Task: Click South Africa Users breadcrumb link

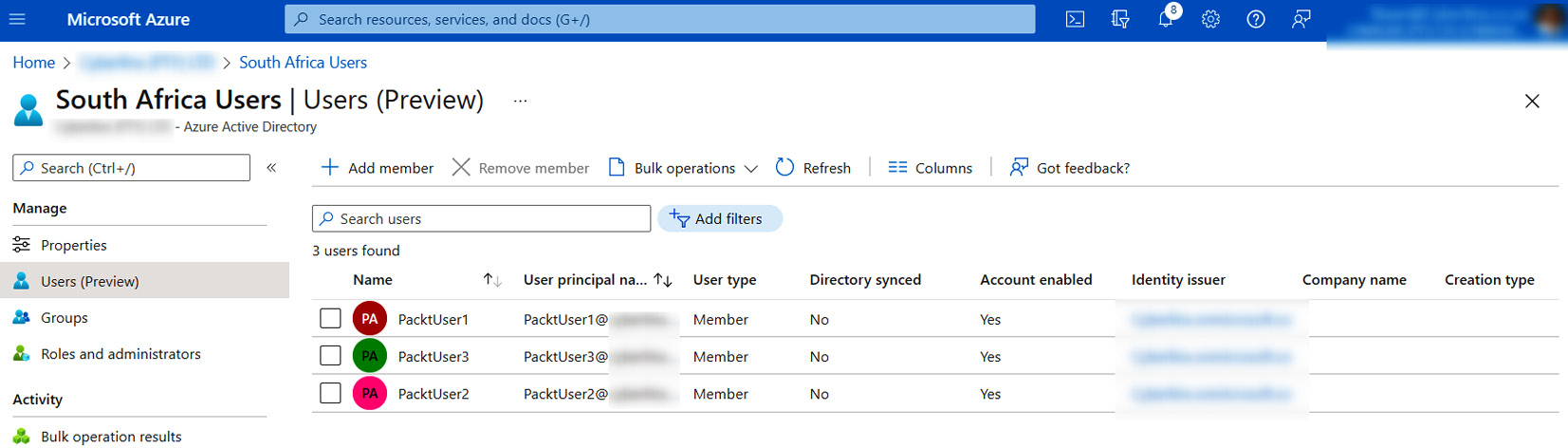Action: (x=303, y=63)
